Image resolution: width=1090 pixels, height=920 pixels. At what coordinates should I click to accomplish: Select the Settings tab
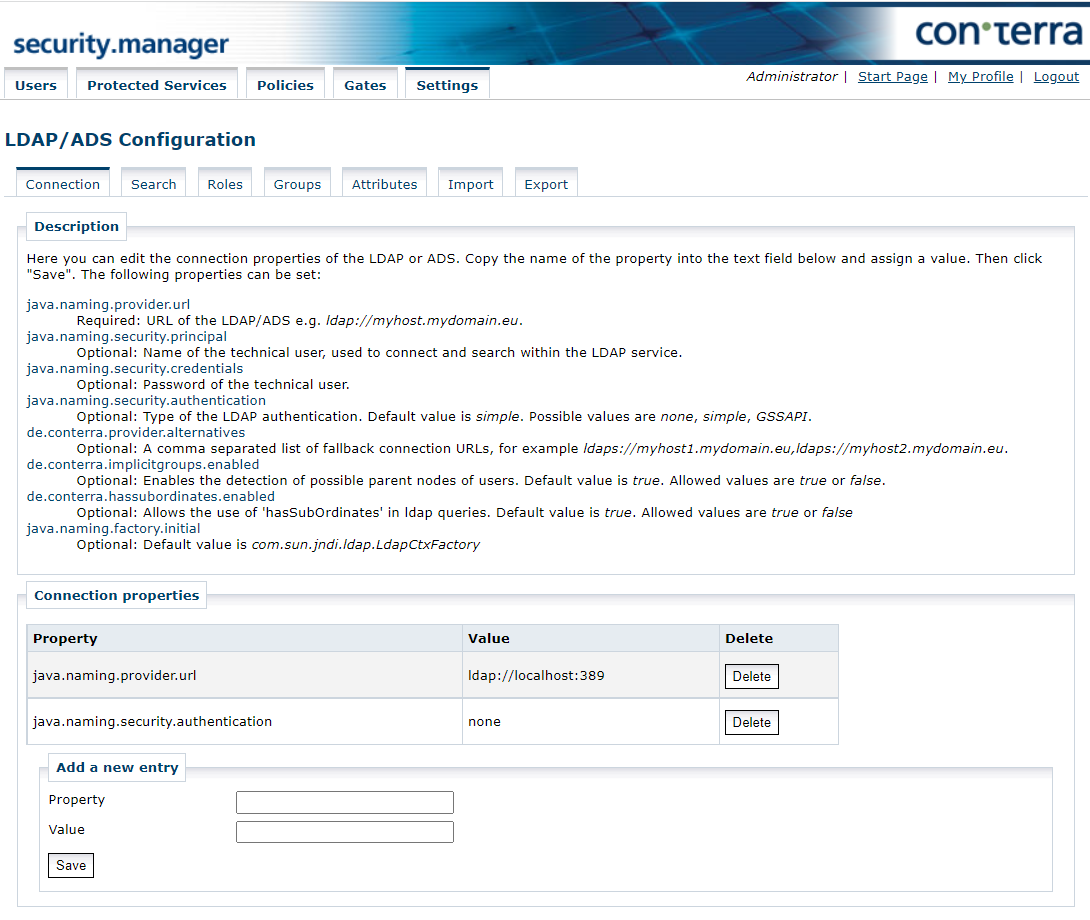point(446,85)
